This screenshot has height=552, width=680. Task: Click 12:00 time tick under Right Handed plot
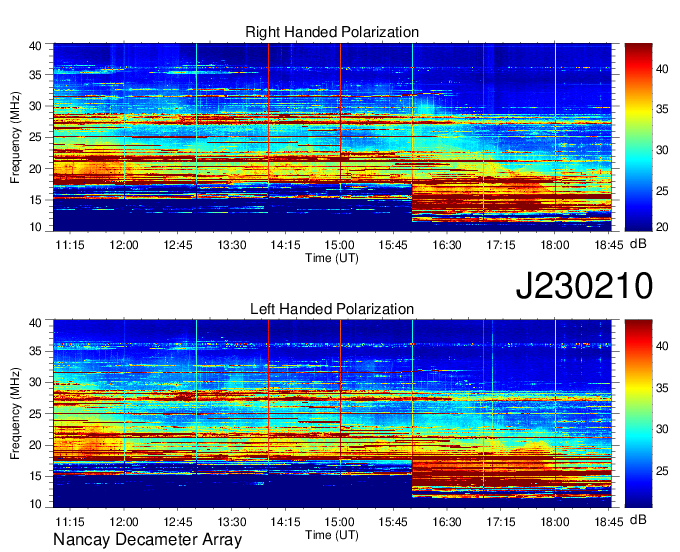point(124,245)
